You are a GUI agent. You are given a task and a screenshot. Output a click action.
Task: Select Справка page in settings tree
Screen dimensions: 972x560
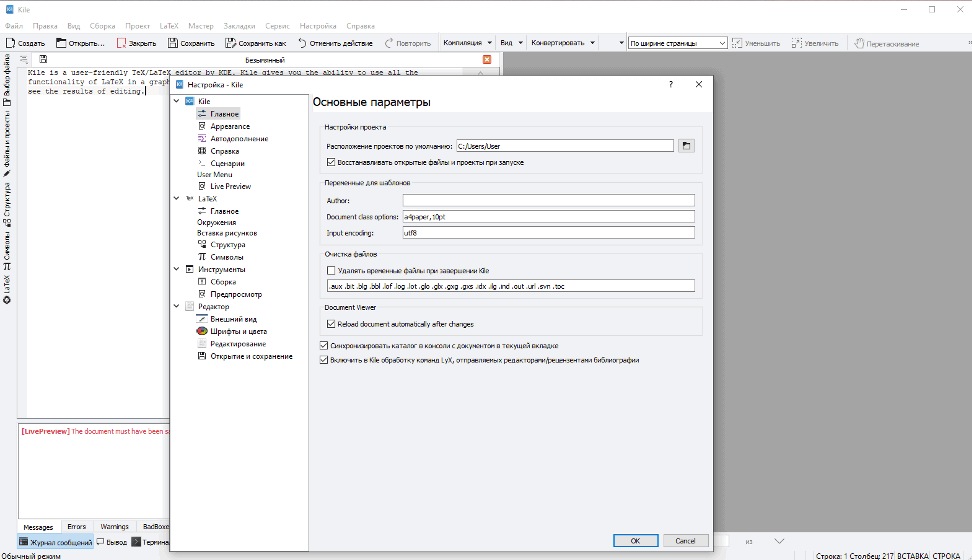[x=224, y=151]
